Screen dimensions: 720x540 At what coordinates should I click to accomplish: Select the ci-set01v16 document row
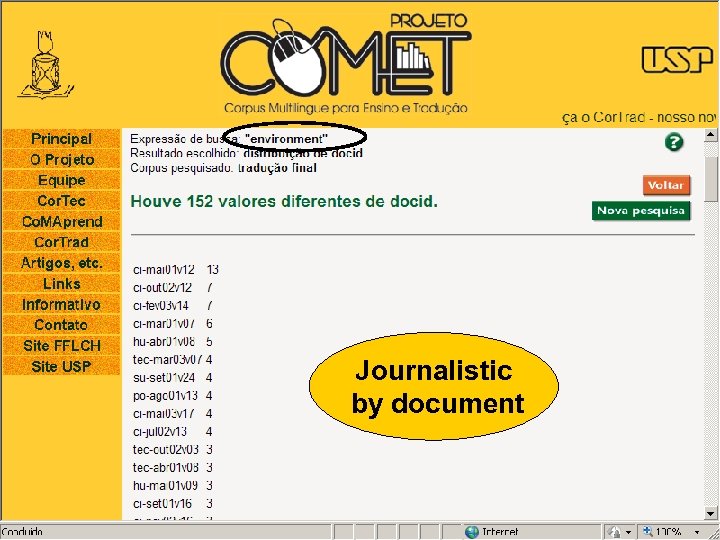[173, 503]
